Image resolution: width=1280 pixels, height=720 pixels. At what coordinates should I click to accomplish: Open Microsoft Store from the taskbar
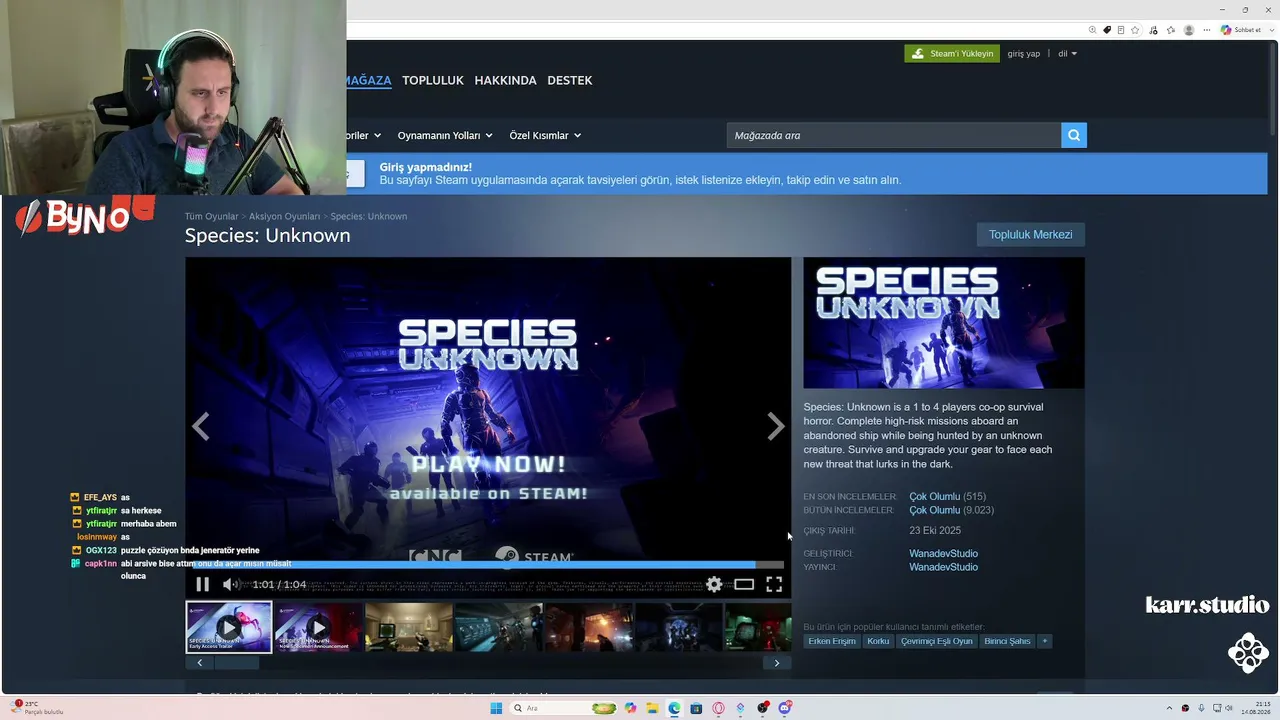(696, 708)
